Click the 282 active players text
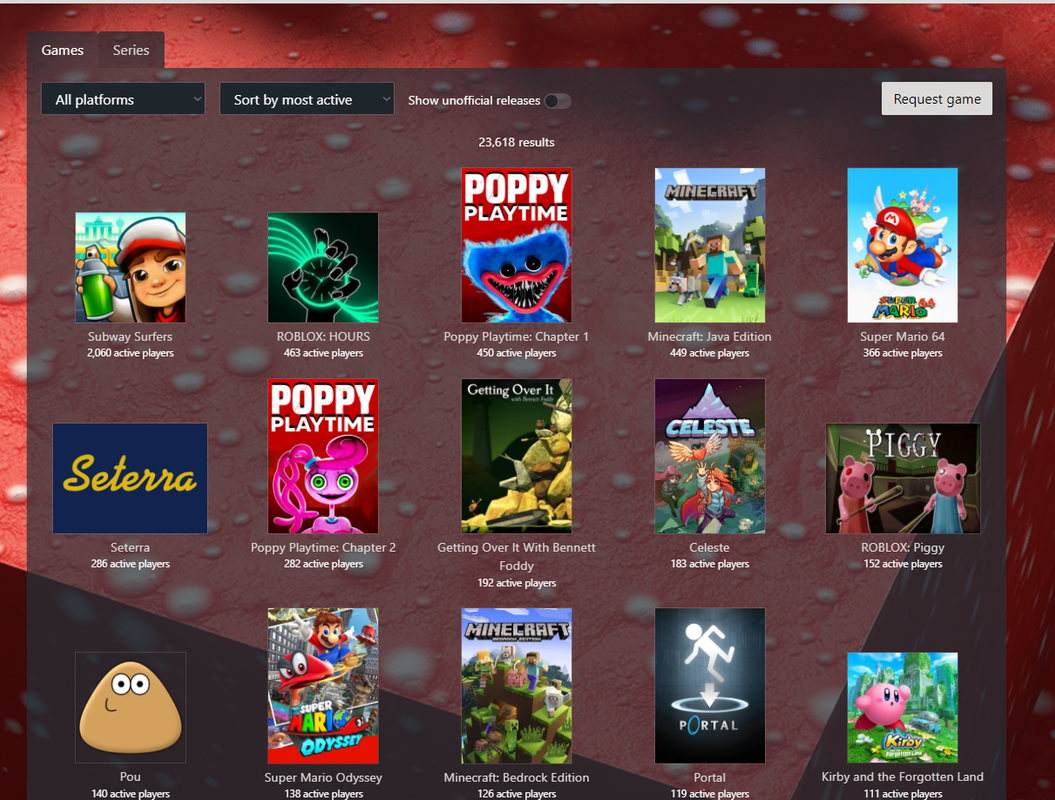1055x800 pixels. (323, 564)
